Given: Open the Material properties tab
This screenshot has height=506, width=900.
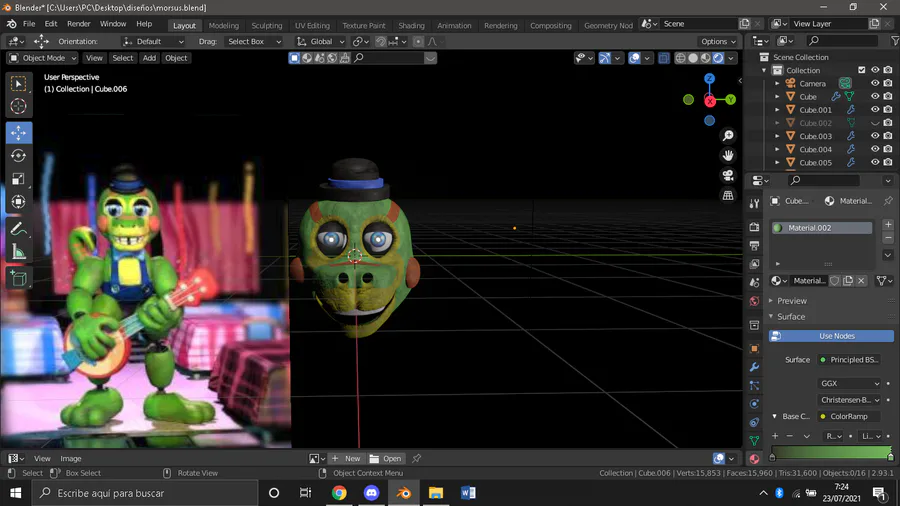Looking at the screenshot, I should 754,458.
